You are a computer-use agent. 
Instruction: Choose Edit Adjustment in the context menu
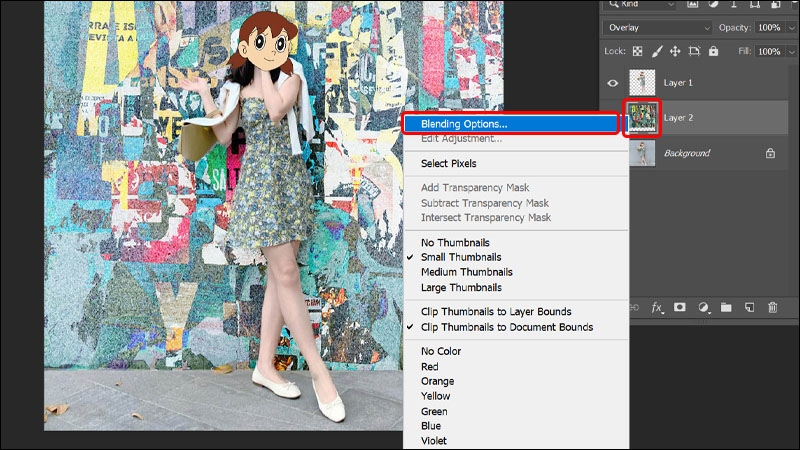pos(461,139)
